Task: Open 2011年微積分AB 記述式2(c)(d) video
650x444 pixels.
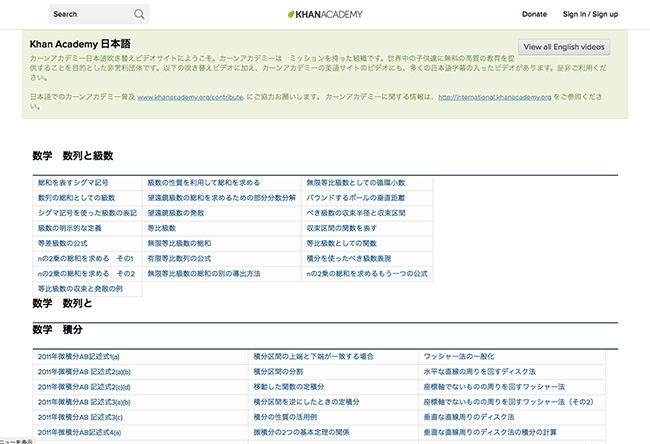Action: click(x=84, y=387)
